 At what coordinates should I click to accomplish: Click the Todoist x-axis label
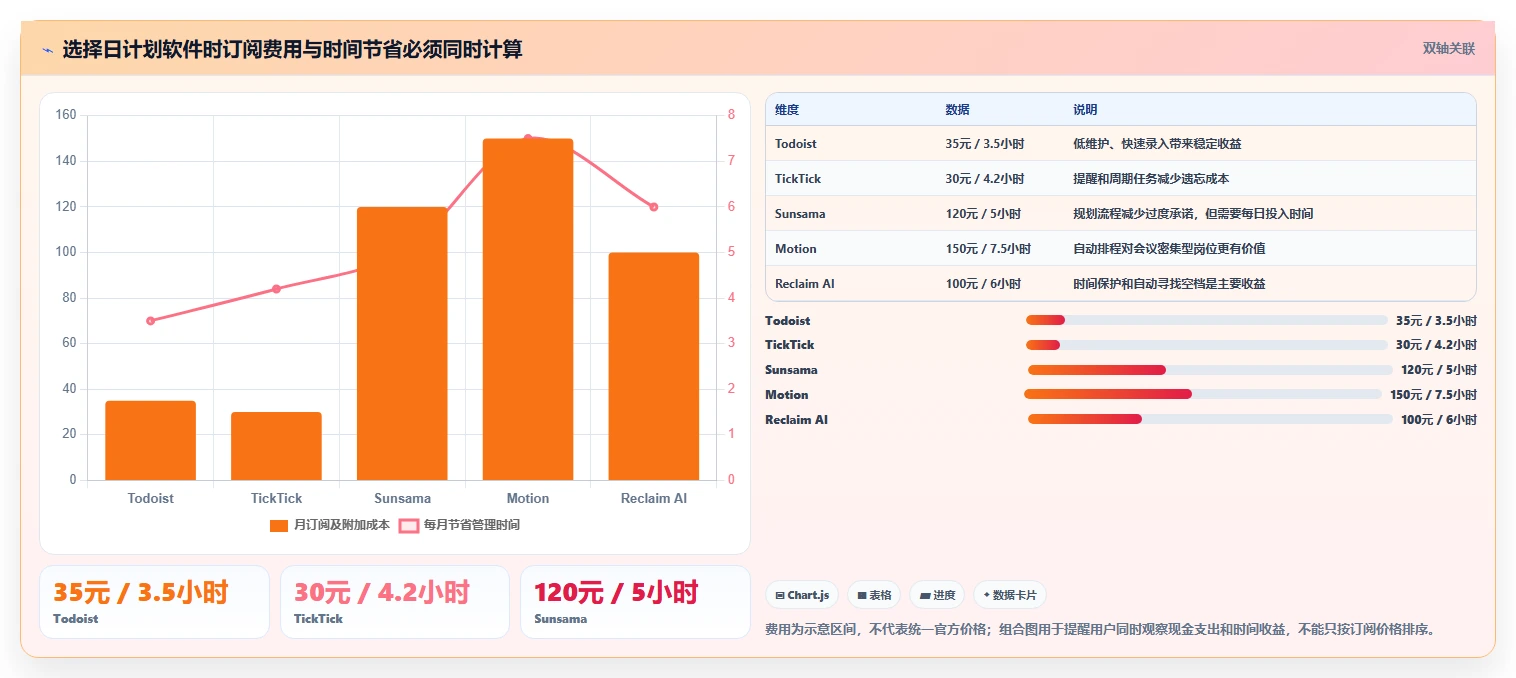pos(151,498)
